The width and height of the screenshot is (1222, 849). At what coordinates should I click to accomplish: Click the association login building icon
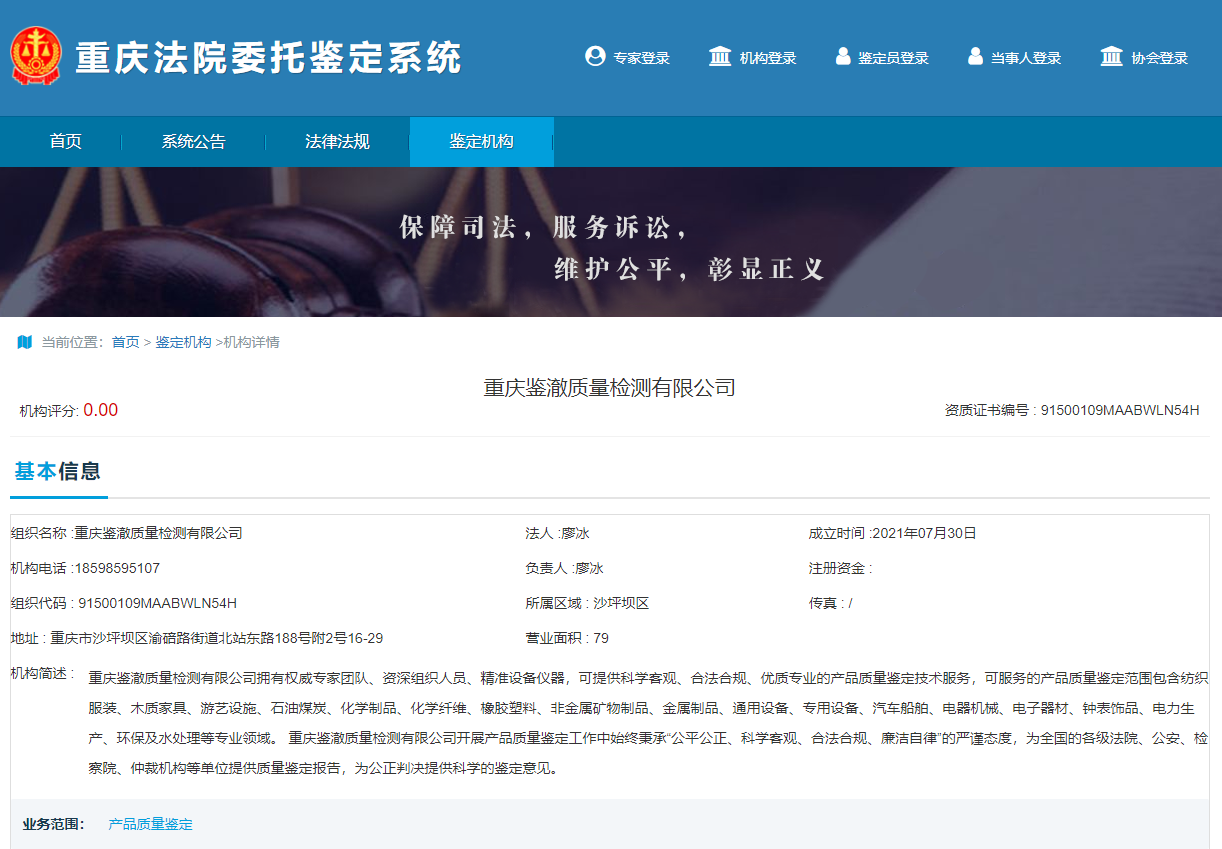point(1111,57)
